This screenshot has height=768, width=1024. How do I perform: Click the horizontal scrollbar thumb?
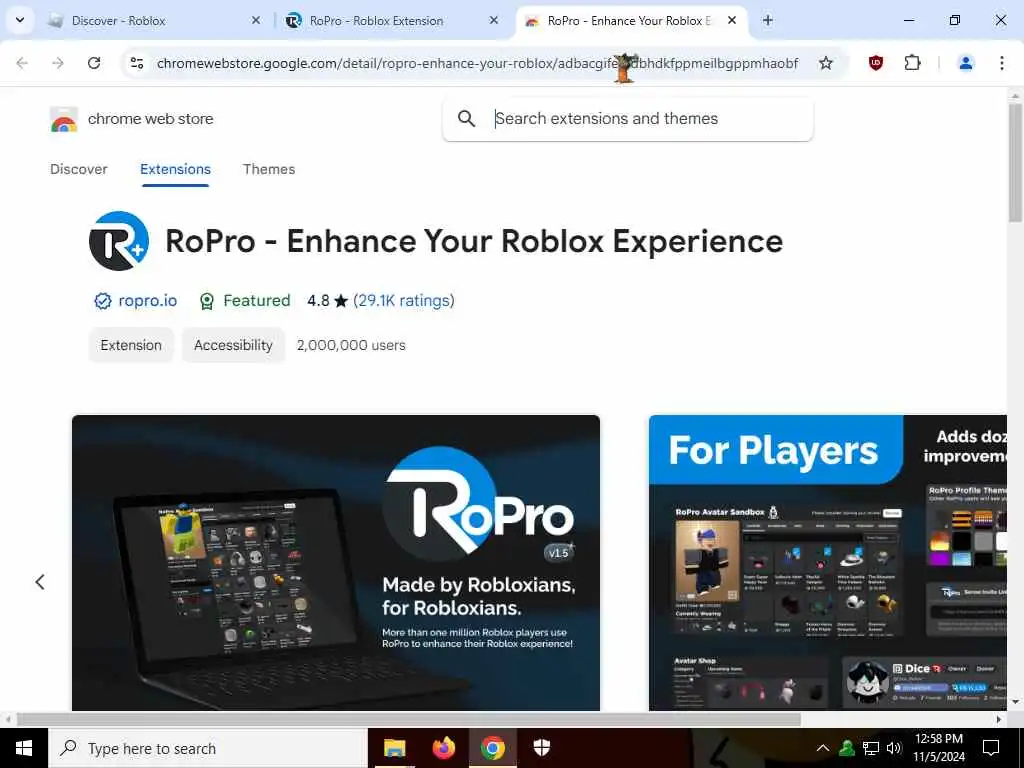click(409, 719)
